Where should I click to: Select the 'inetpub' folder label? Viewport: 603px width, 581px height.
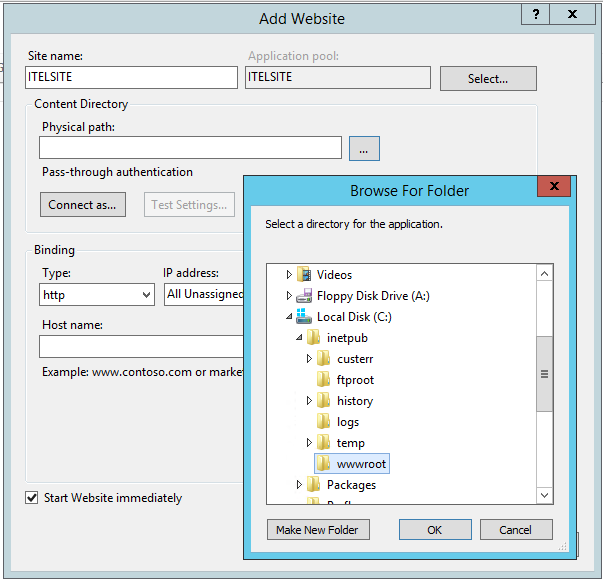347,338
